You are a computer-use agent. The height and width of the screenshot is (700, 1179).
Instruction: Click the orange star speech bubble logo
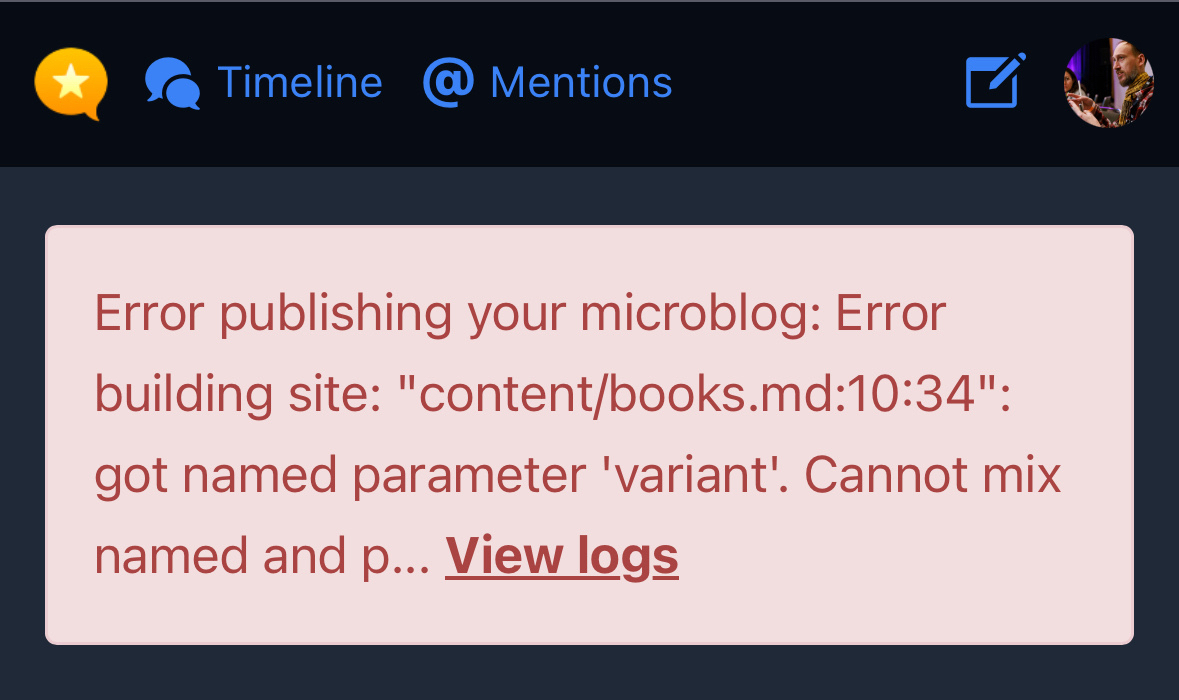(71, 84)
